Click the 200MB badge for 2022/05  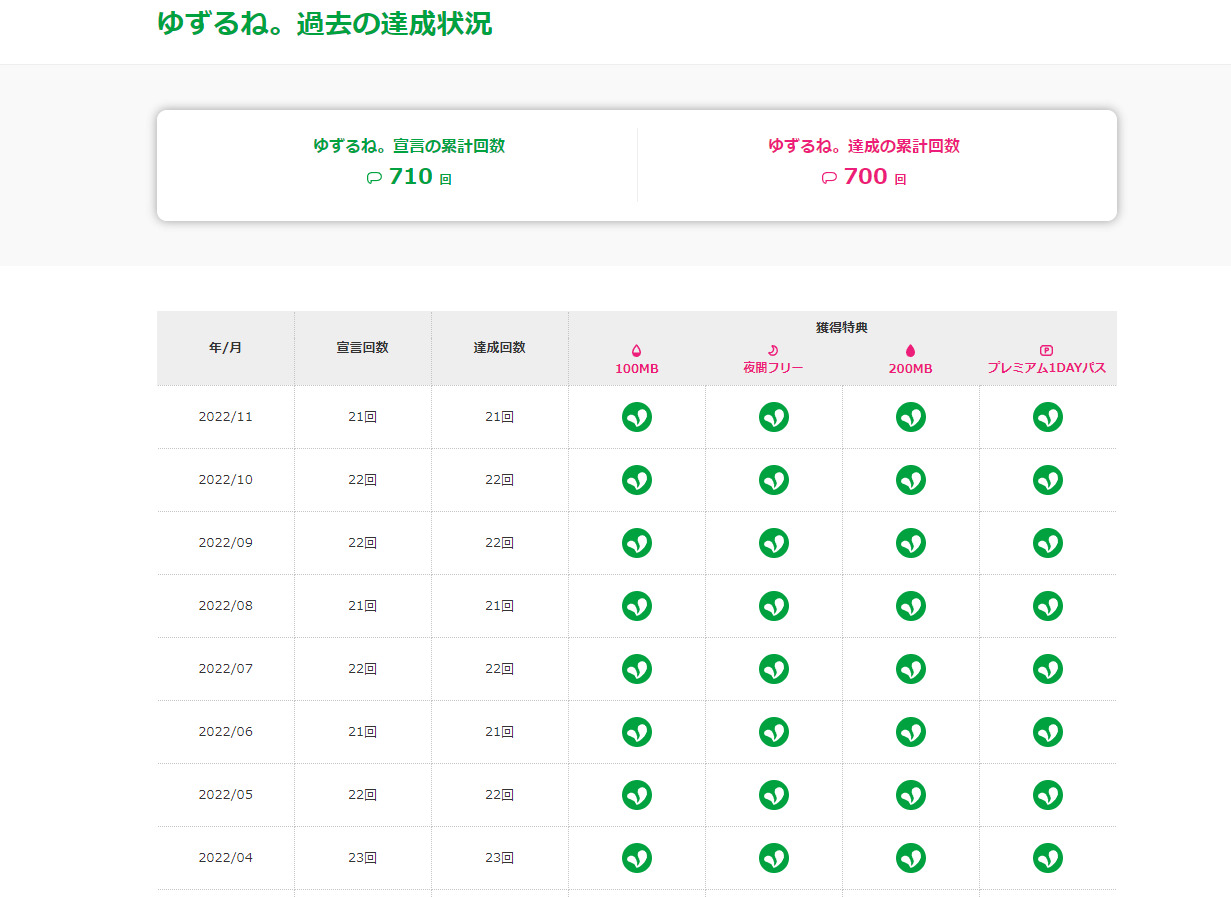[x=911, y=795]
